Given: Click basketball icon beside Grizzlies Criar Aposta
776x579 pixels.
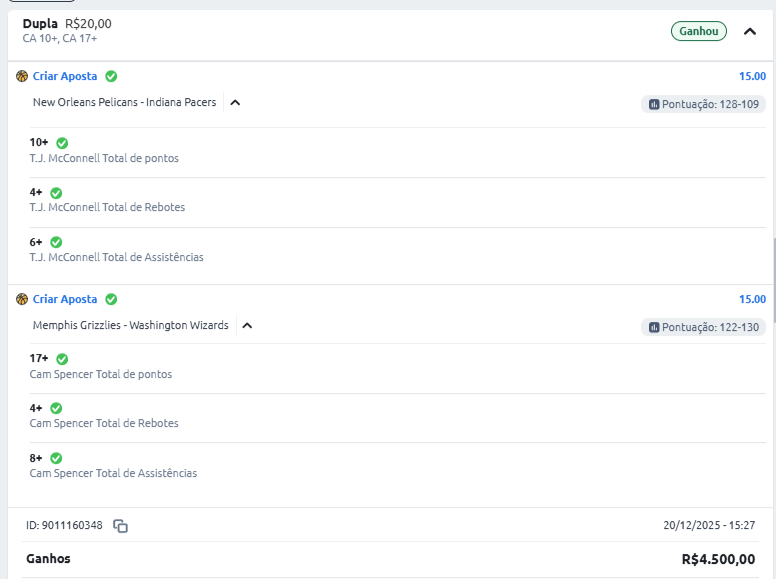Looking at the screenshot, I should [x=22, y=299].
